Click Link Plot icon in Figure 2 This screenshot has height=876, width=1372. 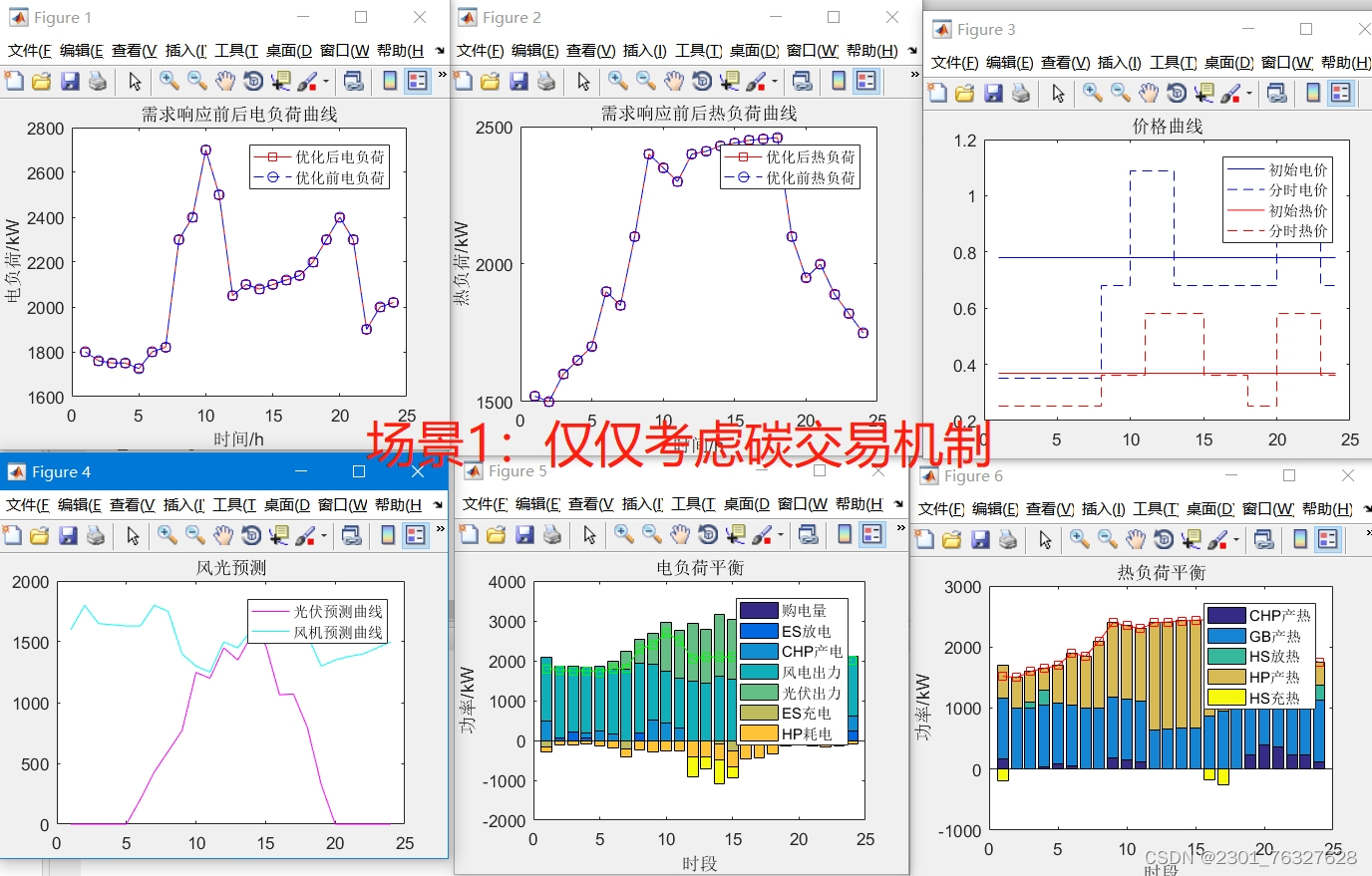click(802, 81)
